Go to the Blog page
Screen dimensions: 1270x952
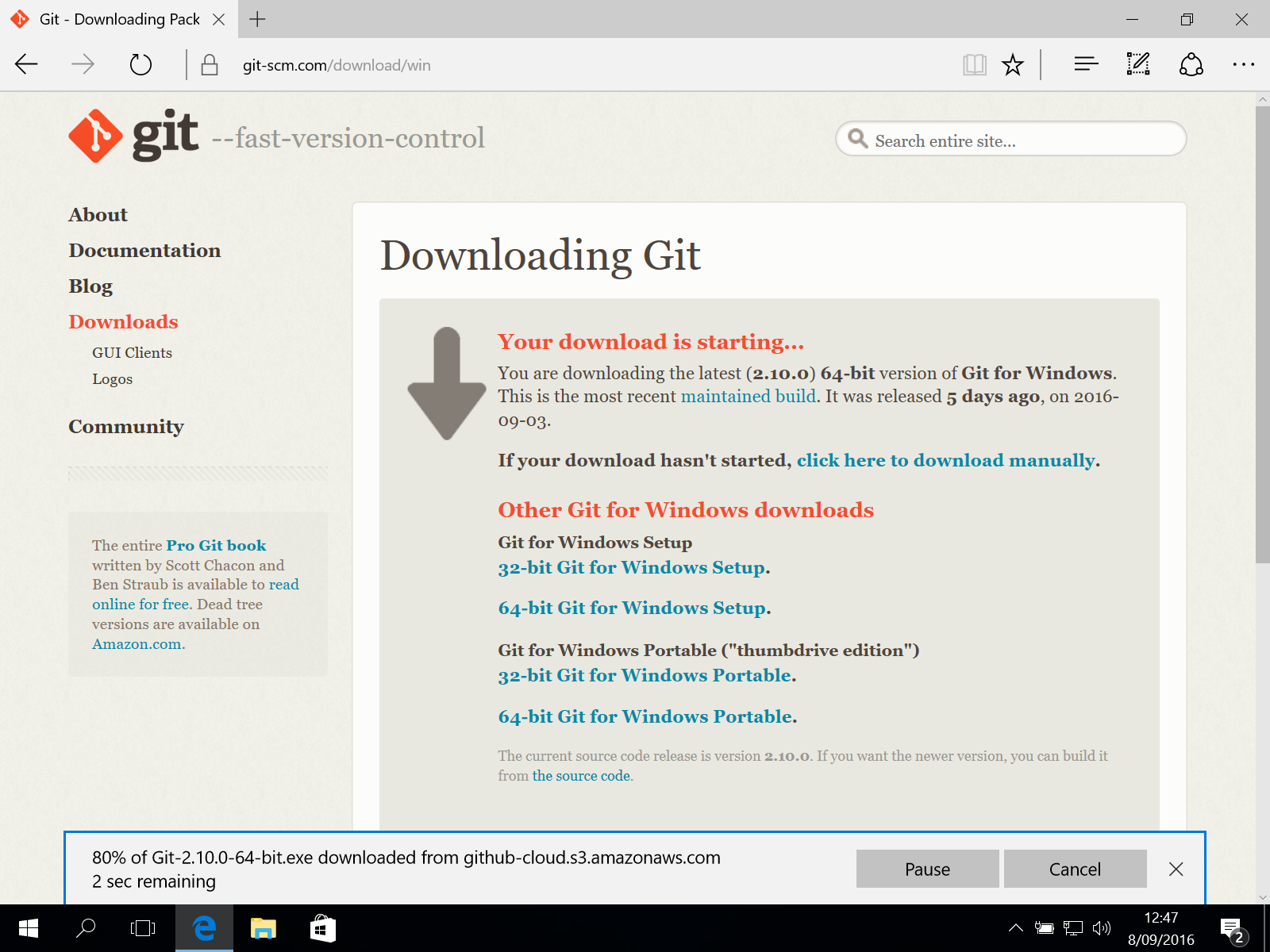(x=90, y=286)
